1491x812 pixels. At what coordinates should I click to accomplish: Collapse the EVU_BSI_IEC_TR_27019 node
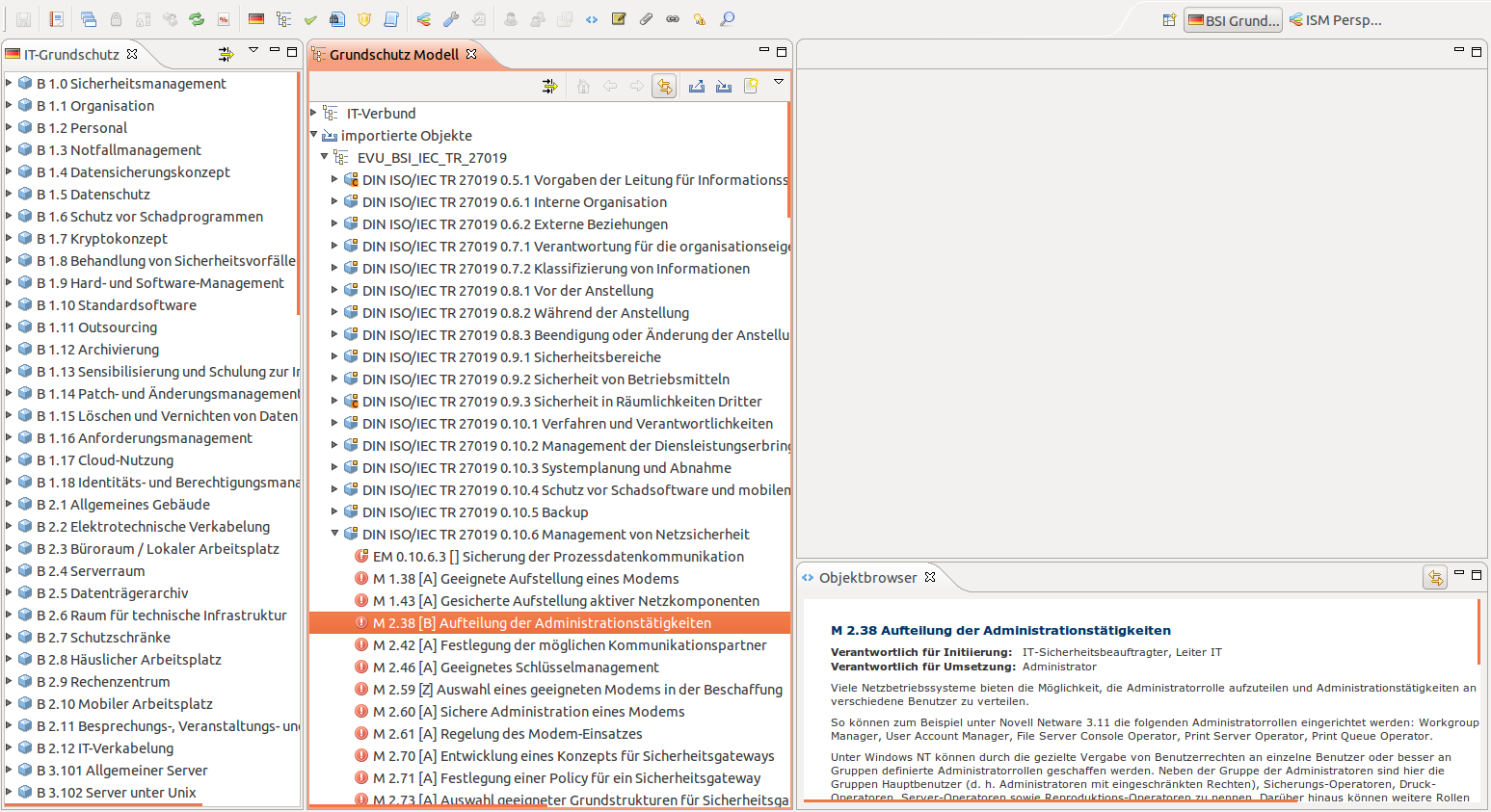coord(325,157)
